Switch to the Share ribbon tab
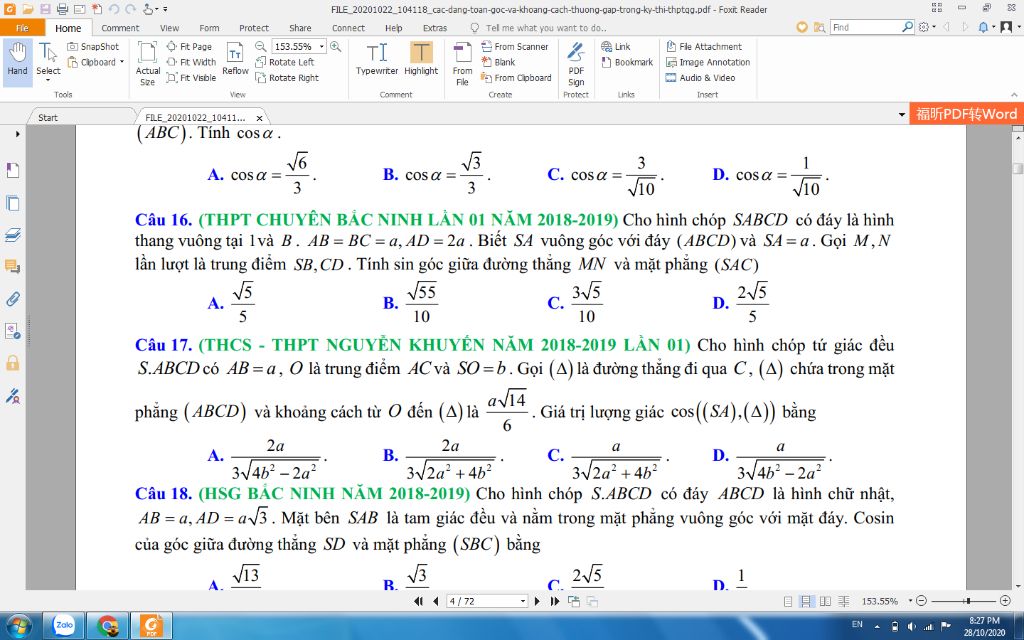 coord(300,28)
